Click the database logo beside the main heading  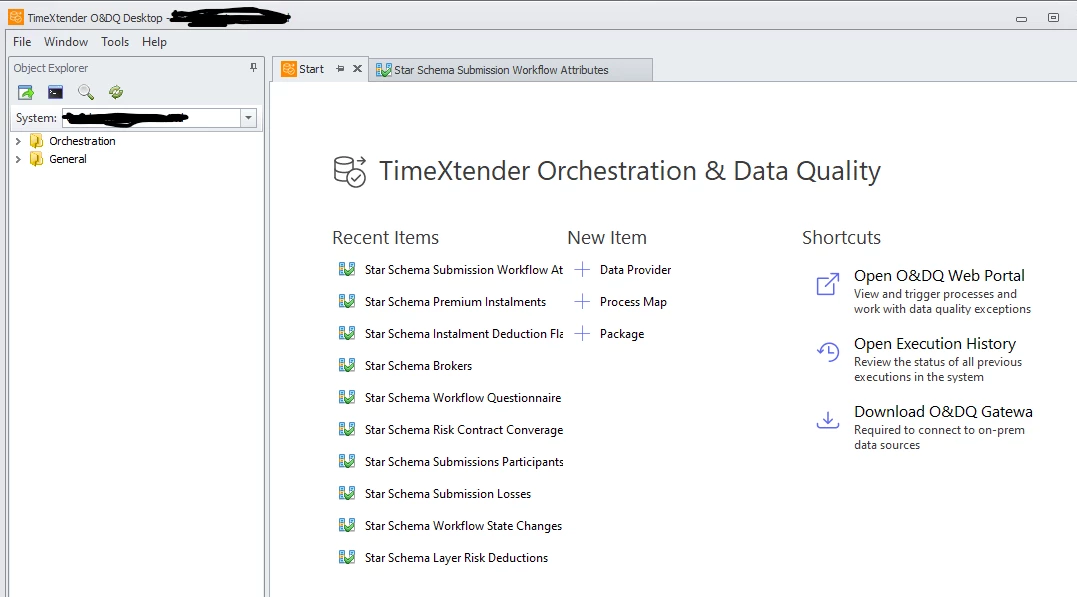350,172
